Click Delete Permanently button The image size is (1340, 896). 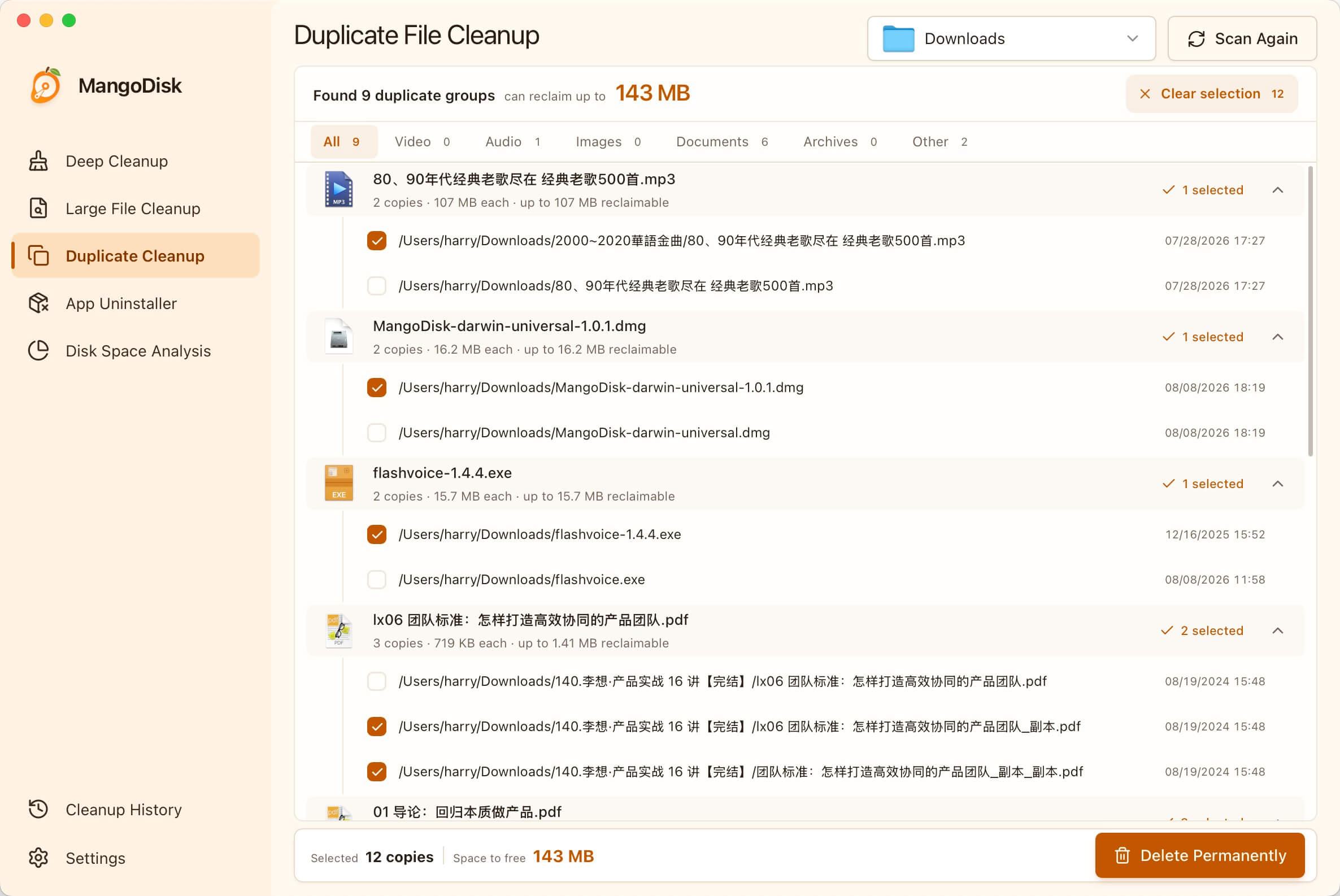pyautogui.click(x=1199, y=855)
